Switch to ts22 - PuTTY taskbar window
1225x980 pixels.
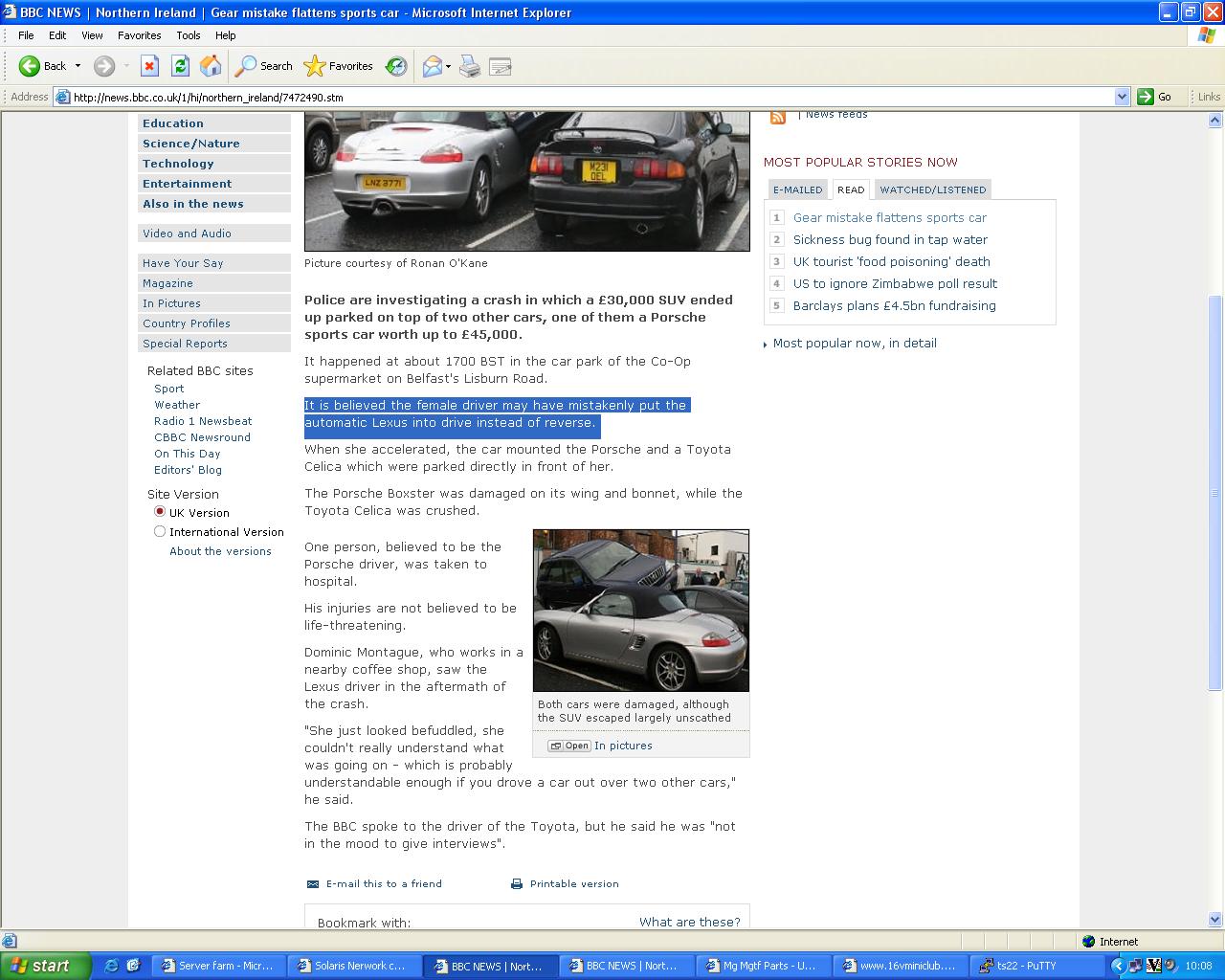click(x=1035, y=966)
